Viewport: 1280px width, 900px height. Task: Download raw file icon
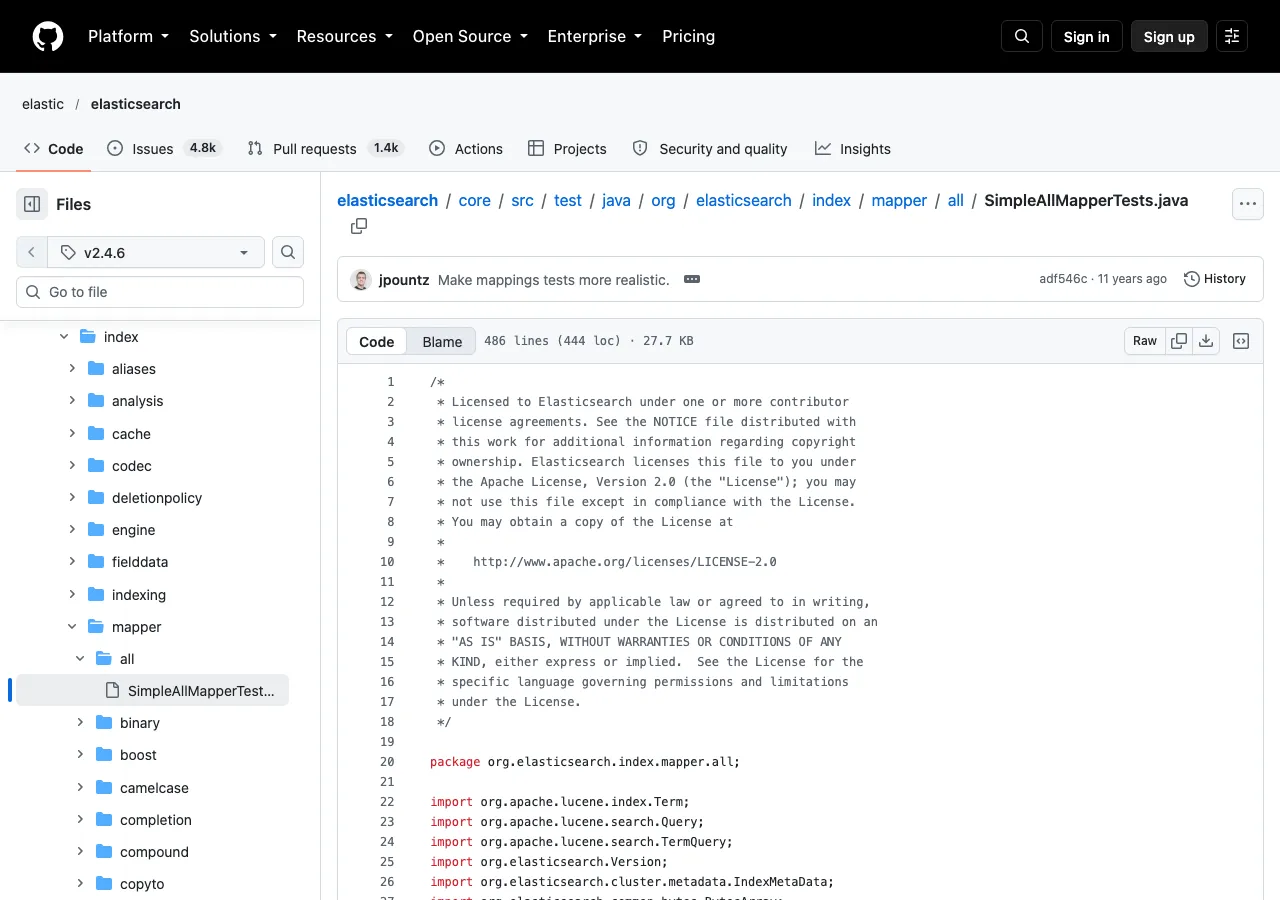[x=1206, y=341]
